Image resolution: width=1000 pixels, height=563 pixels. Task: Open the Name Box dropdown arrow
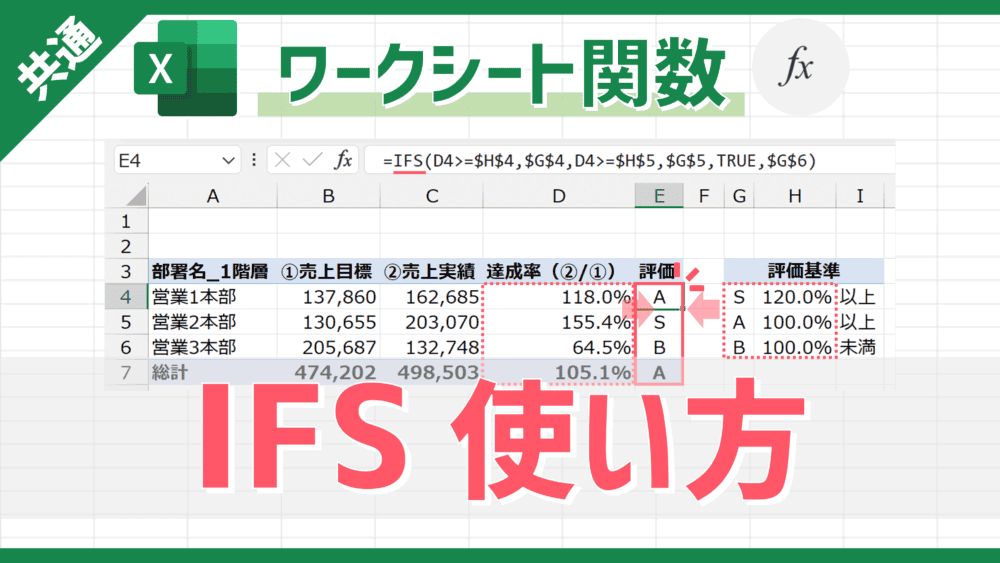[228, 161]
